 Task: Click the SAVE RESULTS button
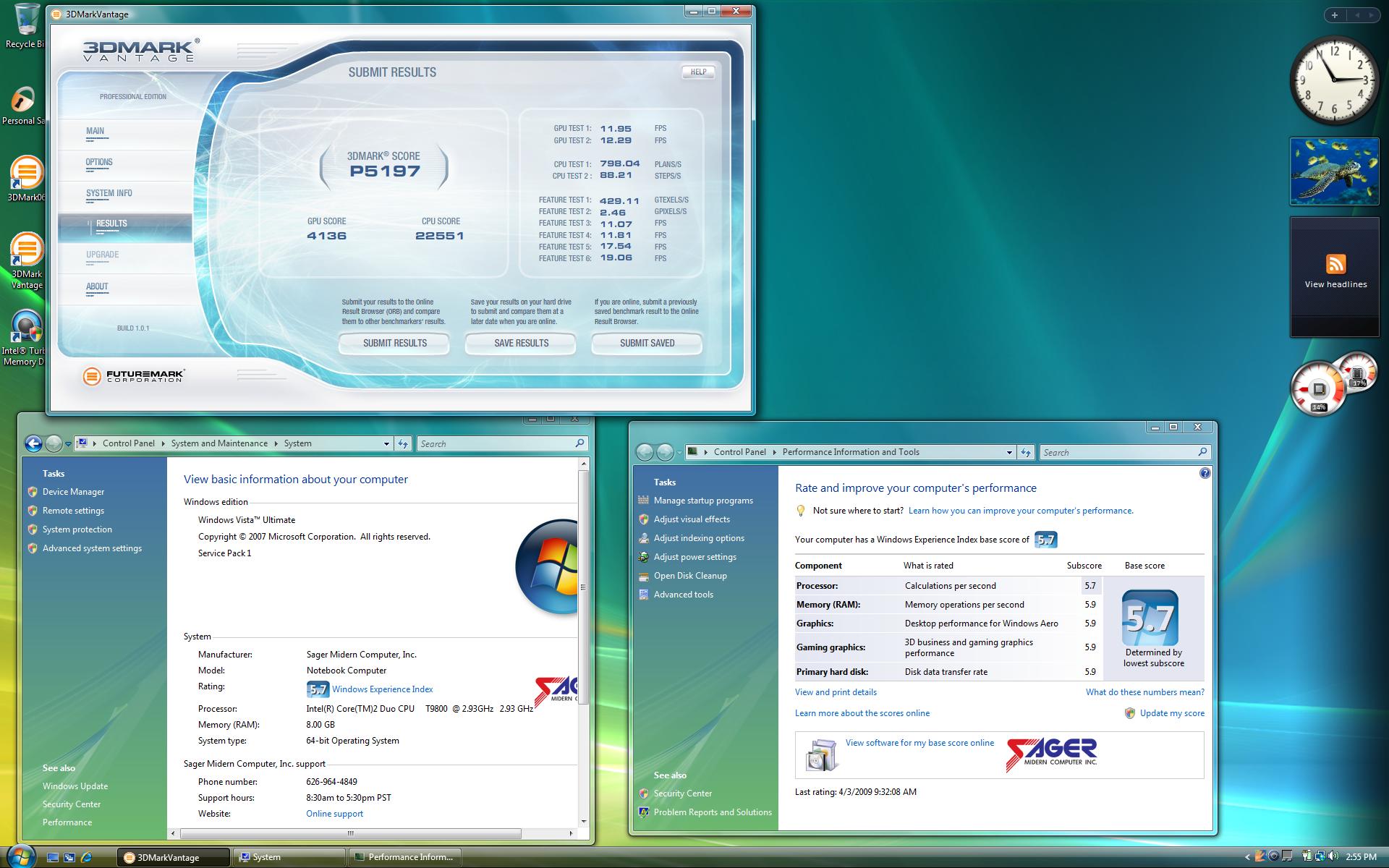point(521,343)
